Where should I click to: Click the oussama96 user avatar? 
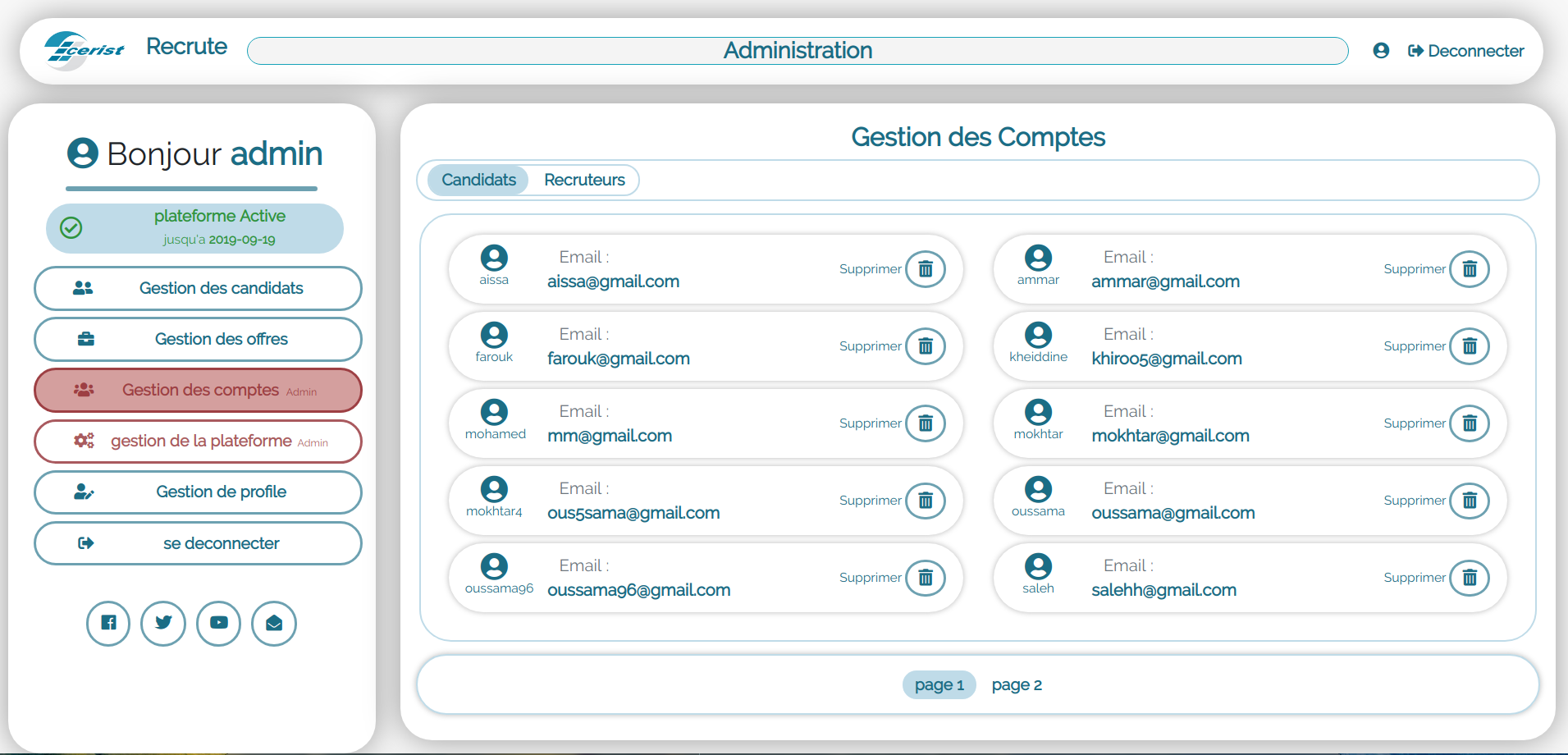click(494, 566)
